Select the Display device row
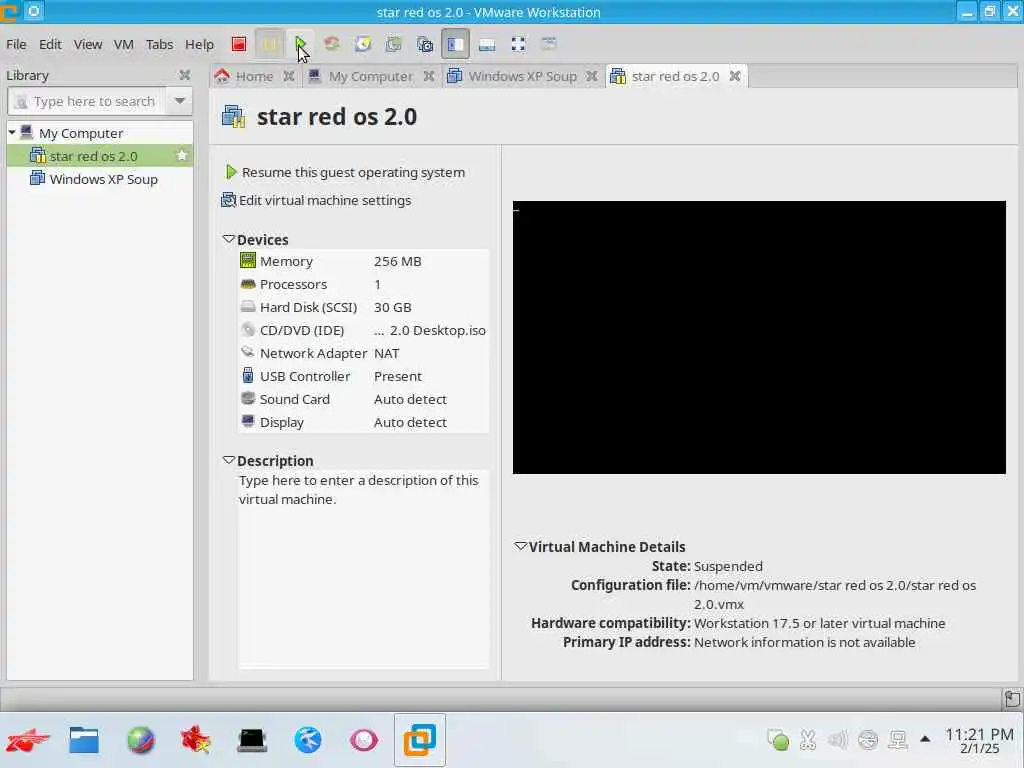 [363, 423]
